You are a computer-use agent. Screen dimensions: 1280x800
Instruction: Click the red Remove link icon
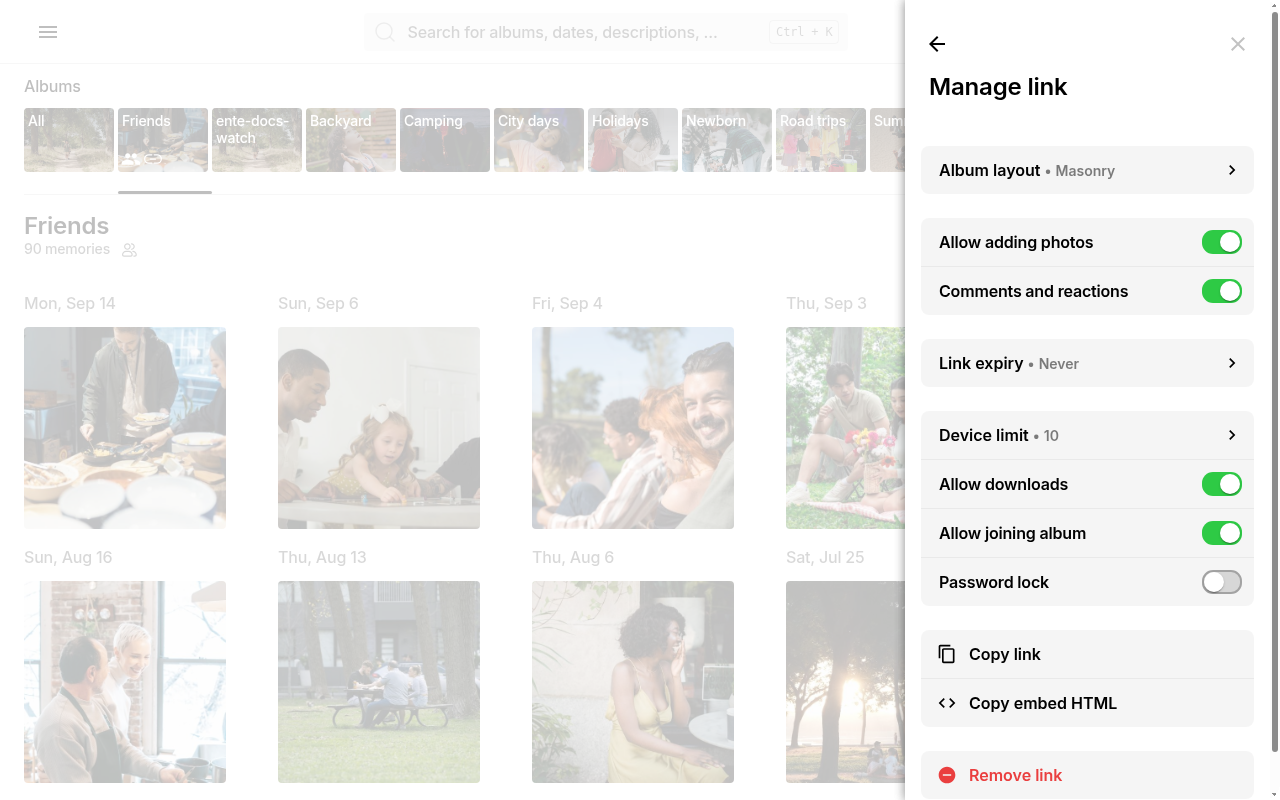pyautogui.click(x=947, y=775)
